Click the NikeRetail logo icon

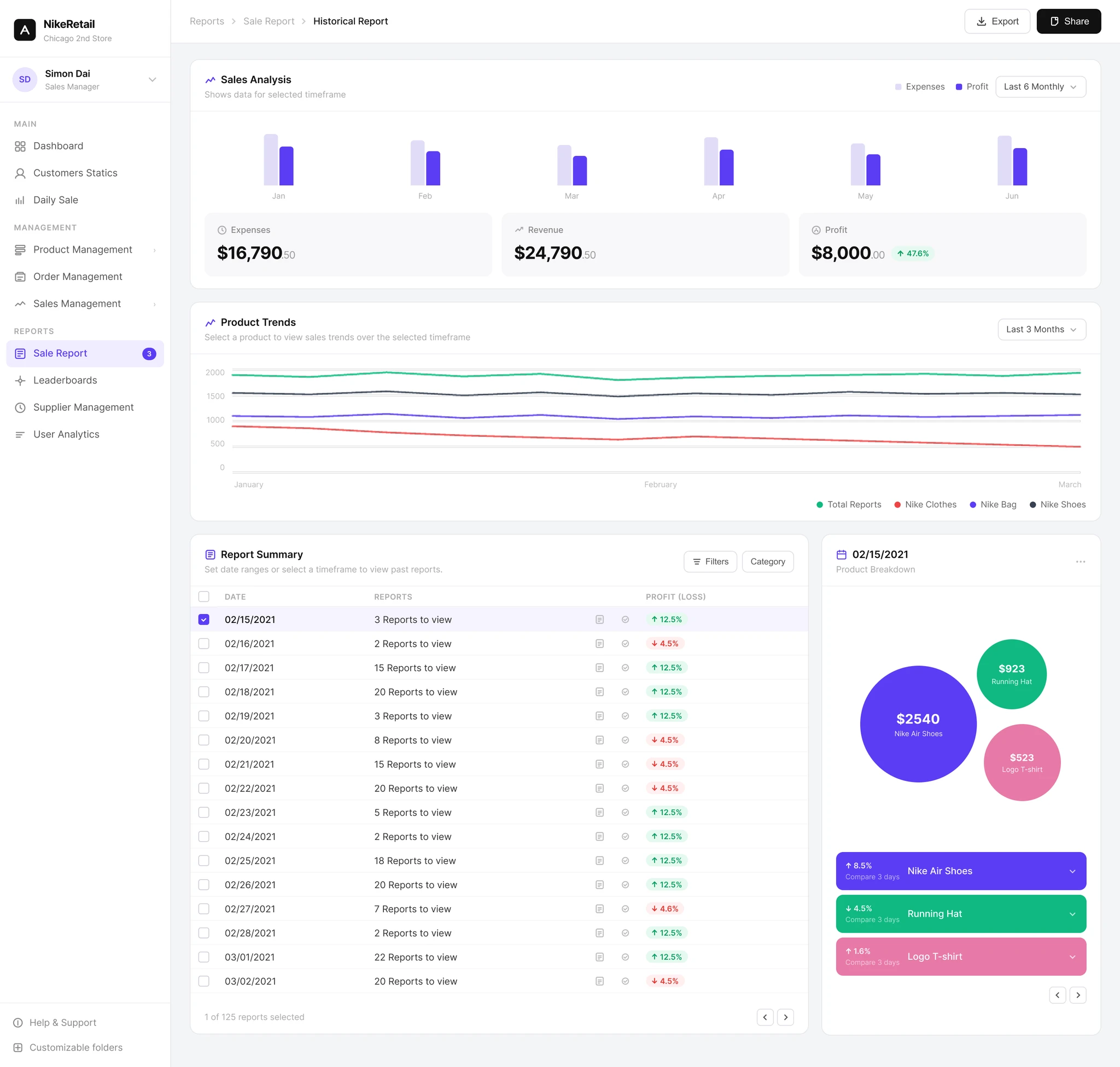coord(25,30)
